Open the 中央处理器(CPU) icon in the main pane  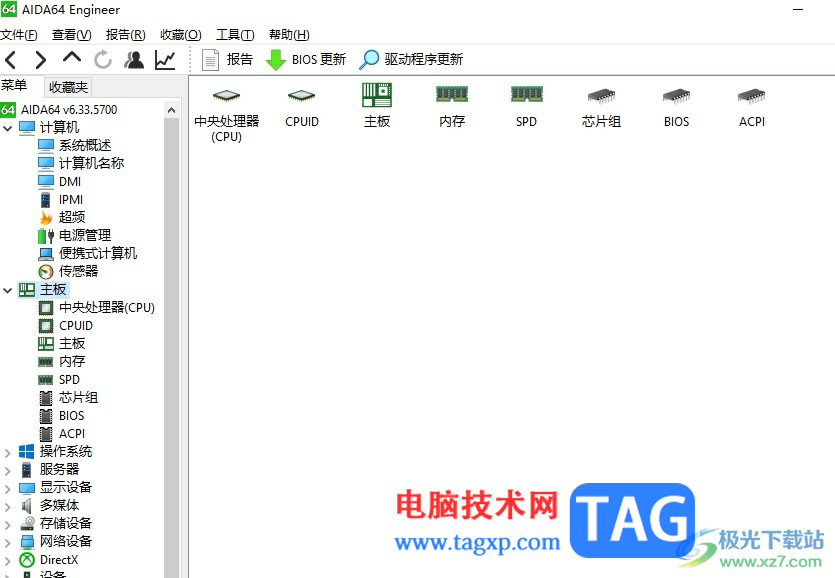click(x=226, y=113)
